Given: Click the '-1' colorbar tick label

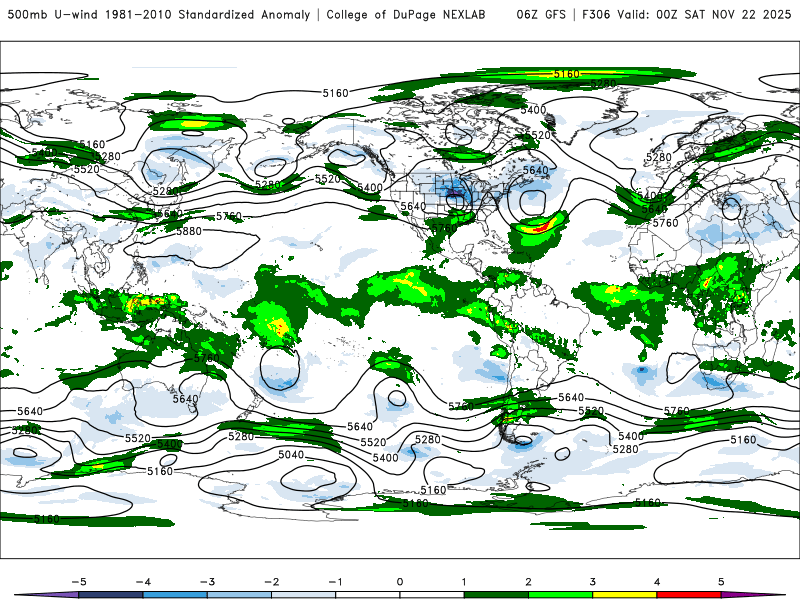Looking at the screenshot, I should click(335, 582).
